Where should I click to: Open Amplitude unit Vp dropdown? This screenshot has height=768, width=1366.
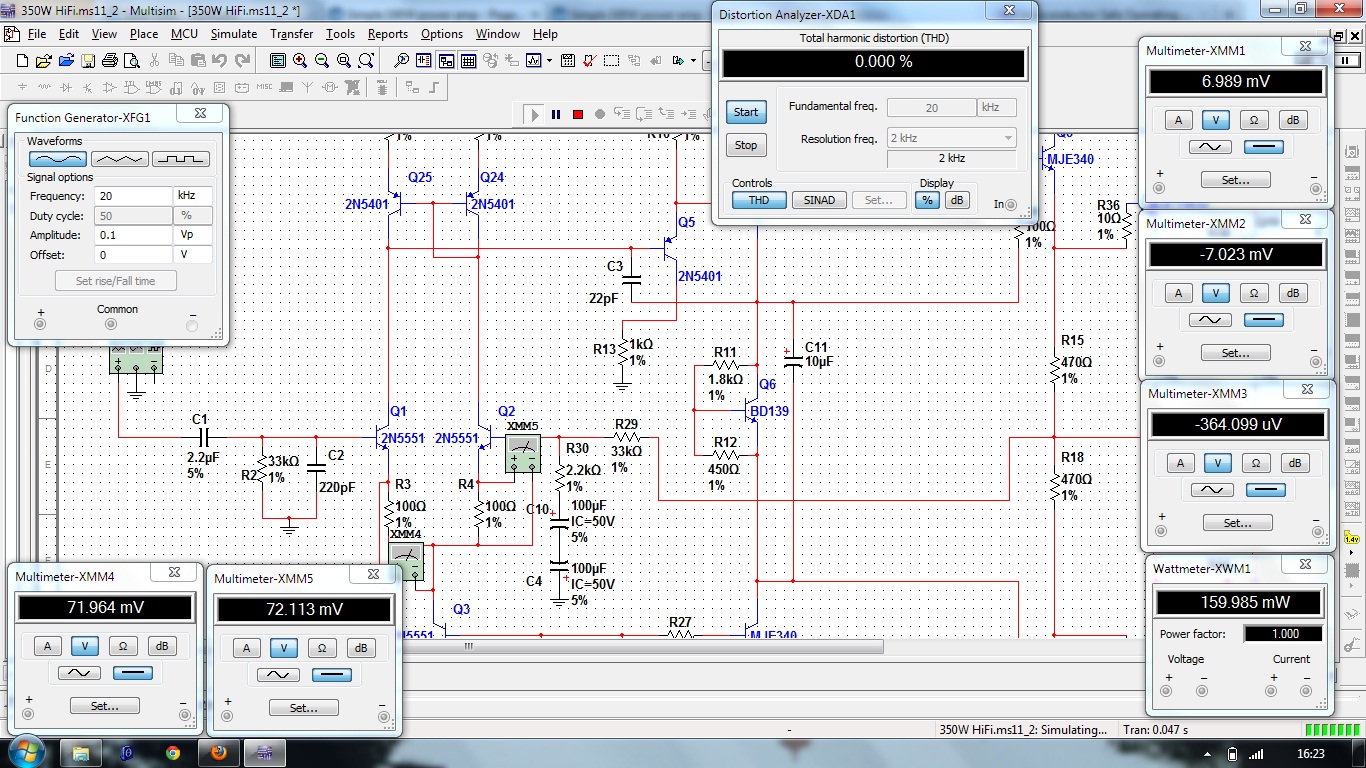click(x=194, y=235)
